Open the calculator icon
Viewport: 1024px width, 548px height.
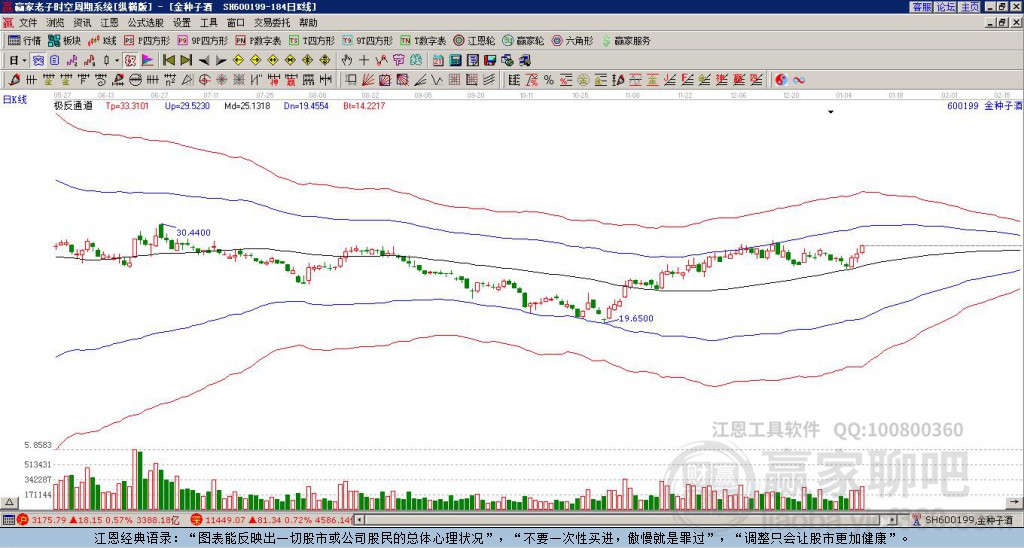click(455, 60)
